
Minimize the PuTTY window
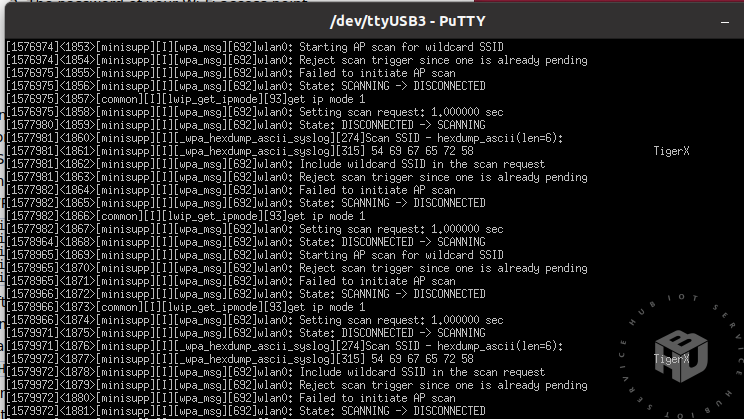(x=725, y=22)
